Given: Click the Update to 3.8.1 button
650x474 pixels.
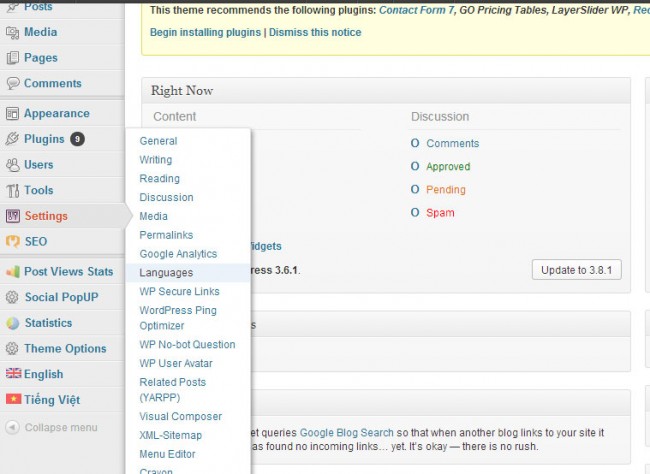Looking at the screenshot, I should coord(577,270).
